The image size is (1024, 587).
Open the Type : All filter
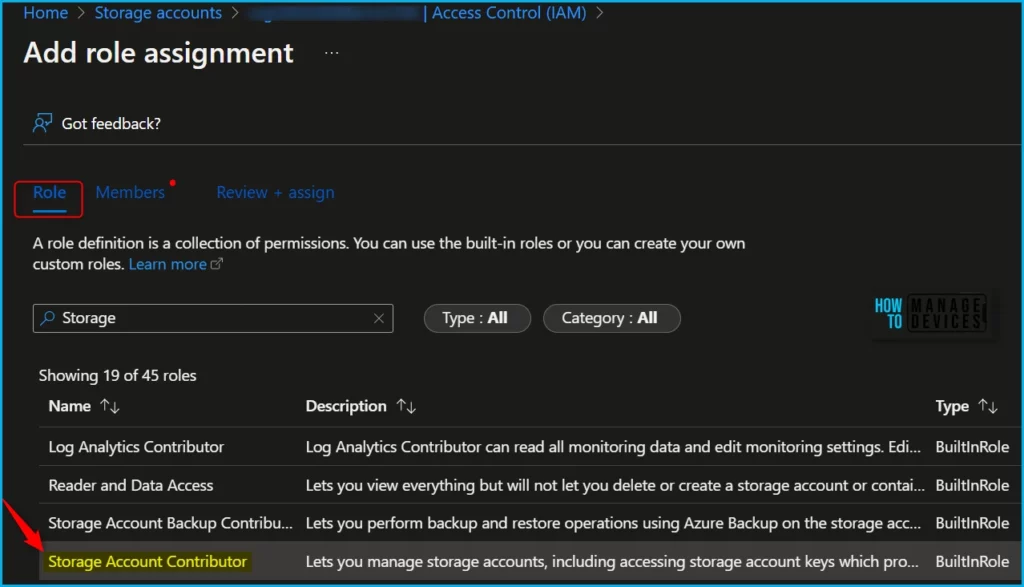pyautogui.click(x=477, y=318)
